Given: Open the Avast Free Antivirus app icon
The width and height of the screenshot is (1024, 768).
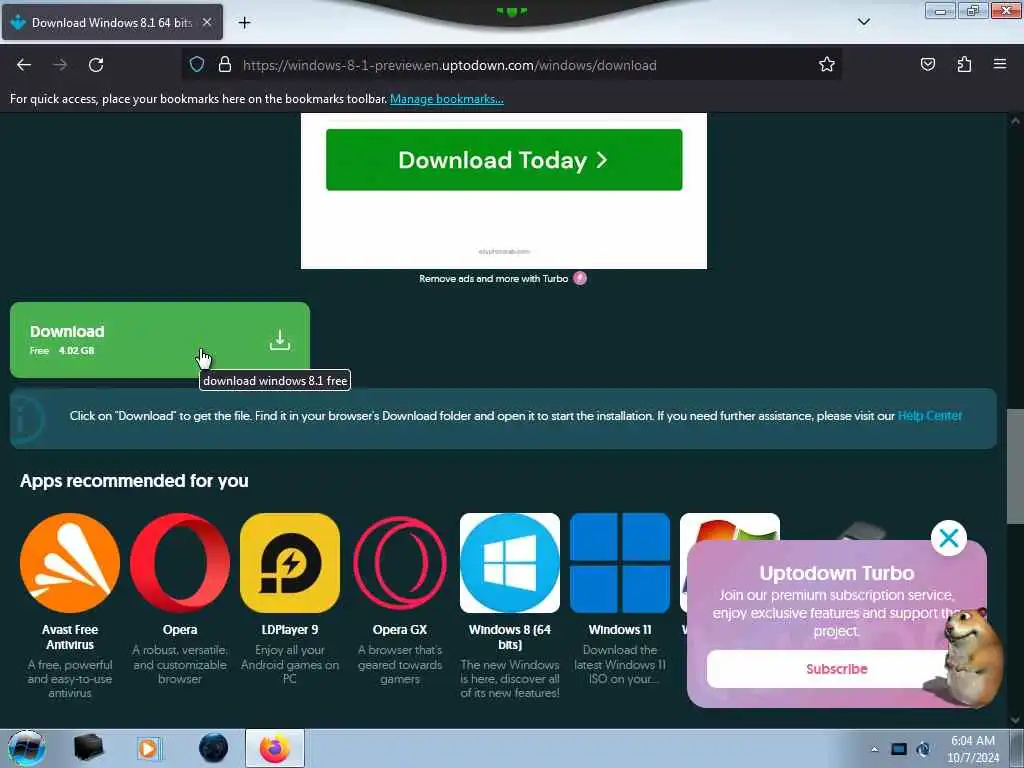Looking at the screenshot, I should coord(70,563).
